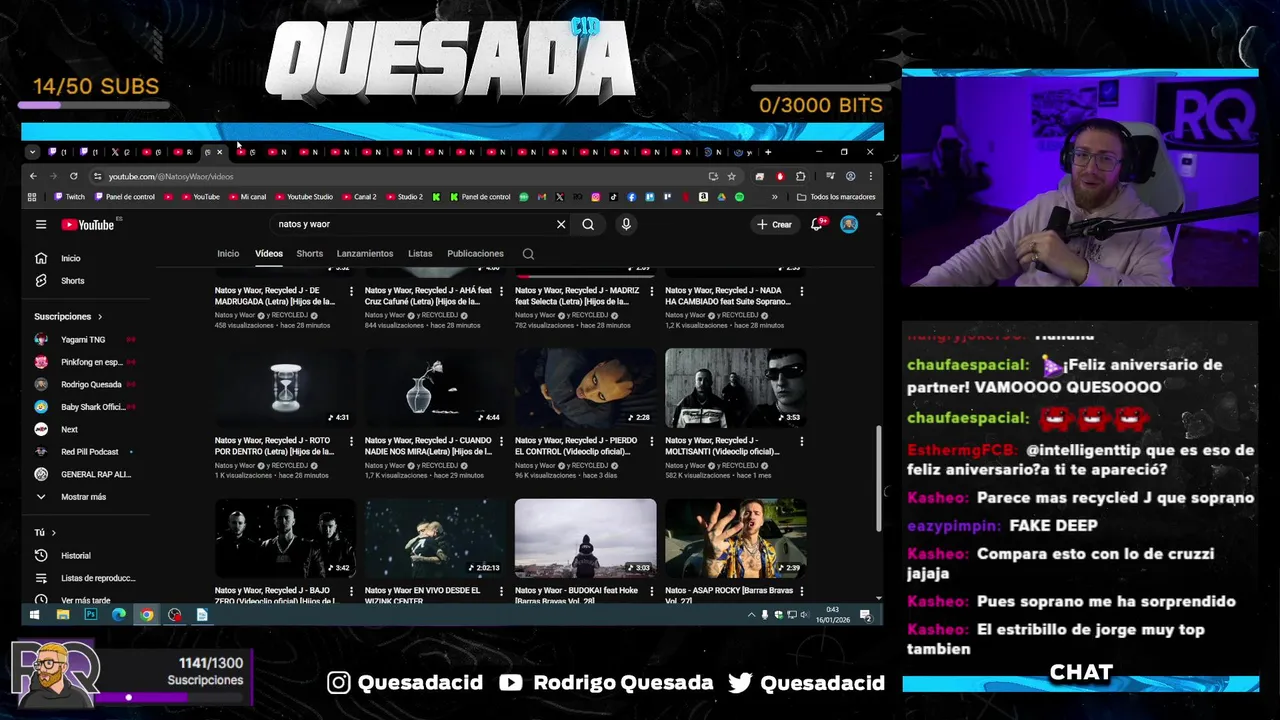Viewport: 1280px width, 720px height.
Task: Open Photoshop from the taskbar
Action: (x=90, y=615)
